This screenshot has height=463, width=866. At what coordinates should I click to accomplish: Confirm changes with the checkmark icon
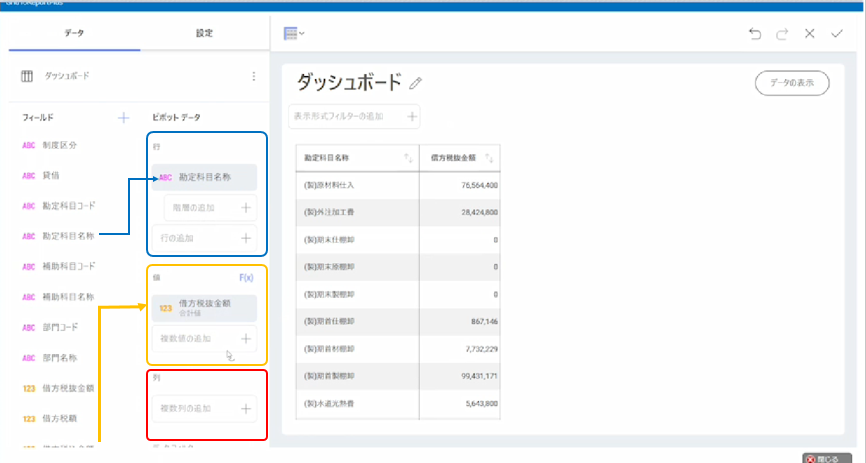[x=837, y=34]
